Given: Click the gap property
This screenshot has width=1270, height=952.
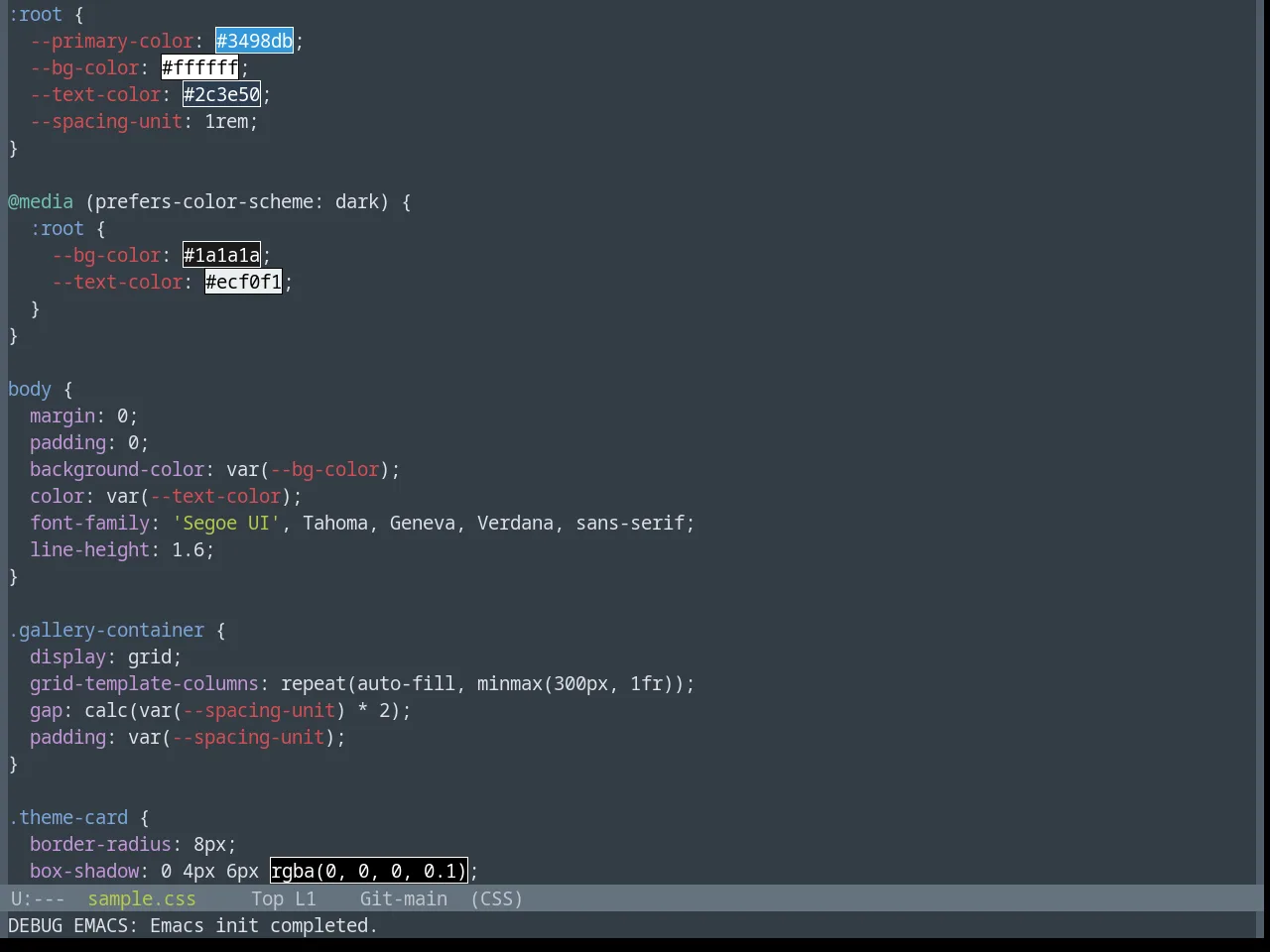Looking at the screenshot, I should (47, 710).
